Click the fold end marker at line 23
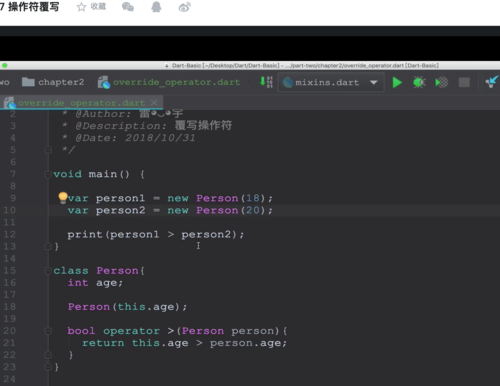The height and width of the screenshot is (386, 500). point(48,367)
